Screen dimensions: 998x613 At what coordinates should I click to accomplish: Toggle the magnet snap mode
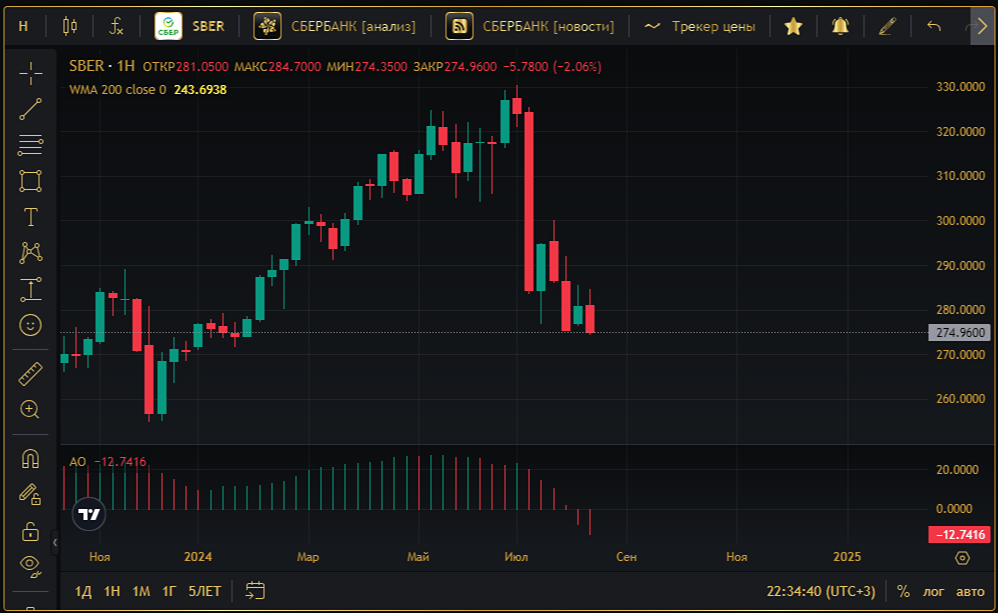pos(31,458)
